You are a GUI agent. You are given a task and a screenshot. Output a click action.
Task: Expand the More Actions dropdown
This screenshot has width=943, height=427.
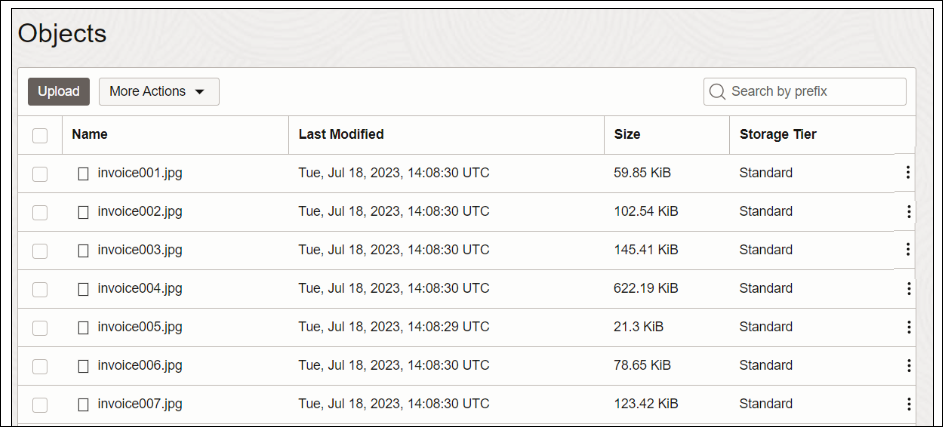click(159, 91)
